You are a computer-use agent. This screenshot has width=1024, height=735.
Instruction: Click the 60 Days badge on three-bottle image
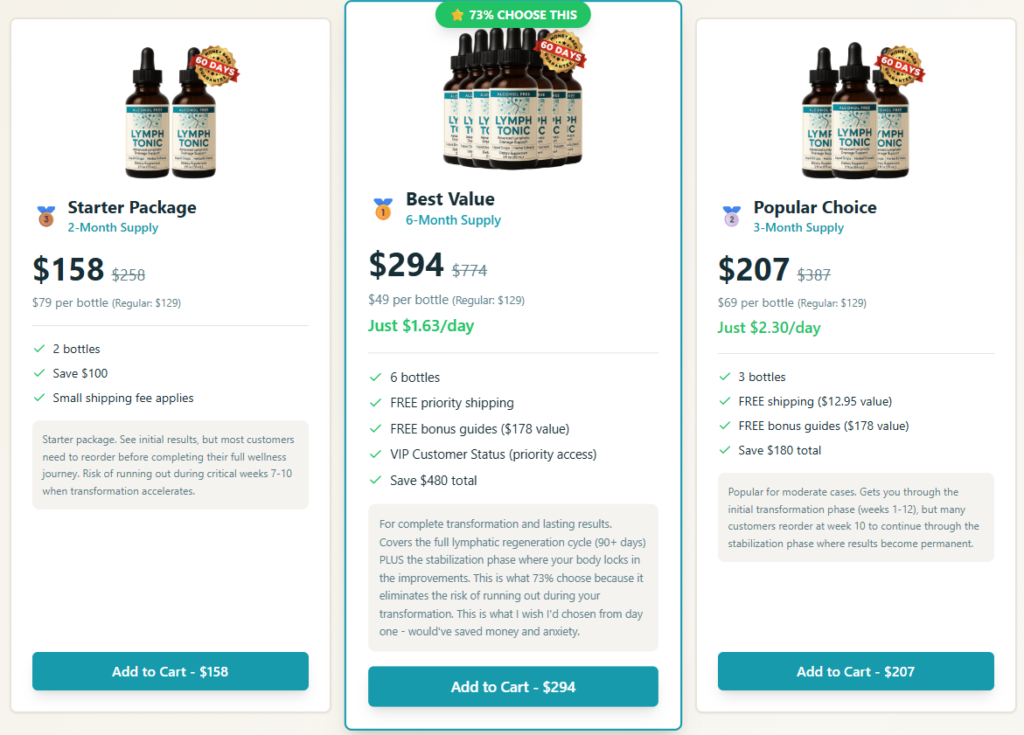(x=901, y=66)
